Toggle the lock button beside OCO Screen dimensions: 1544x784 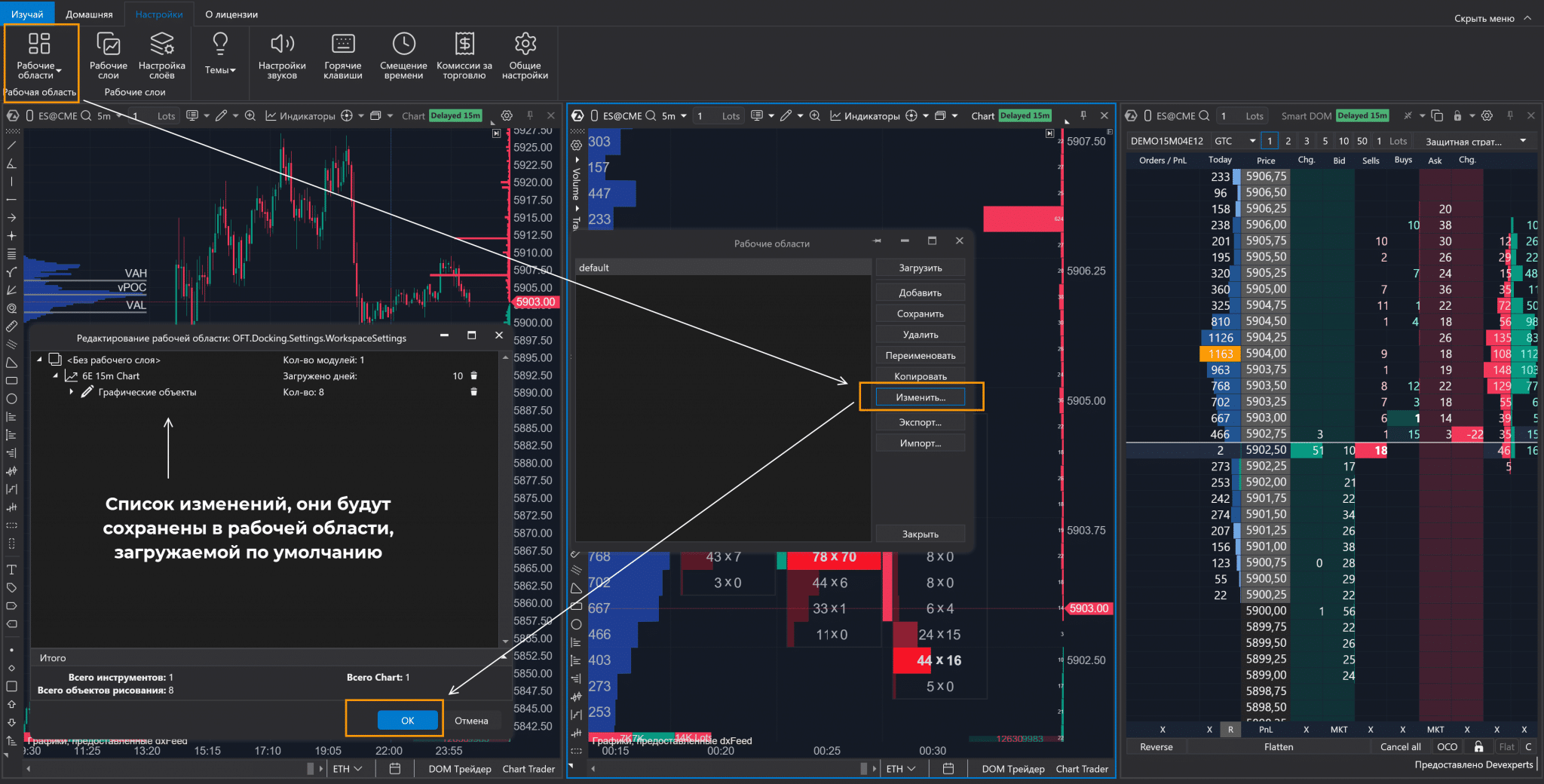pyautogui.click(x=1478, y=747)
